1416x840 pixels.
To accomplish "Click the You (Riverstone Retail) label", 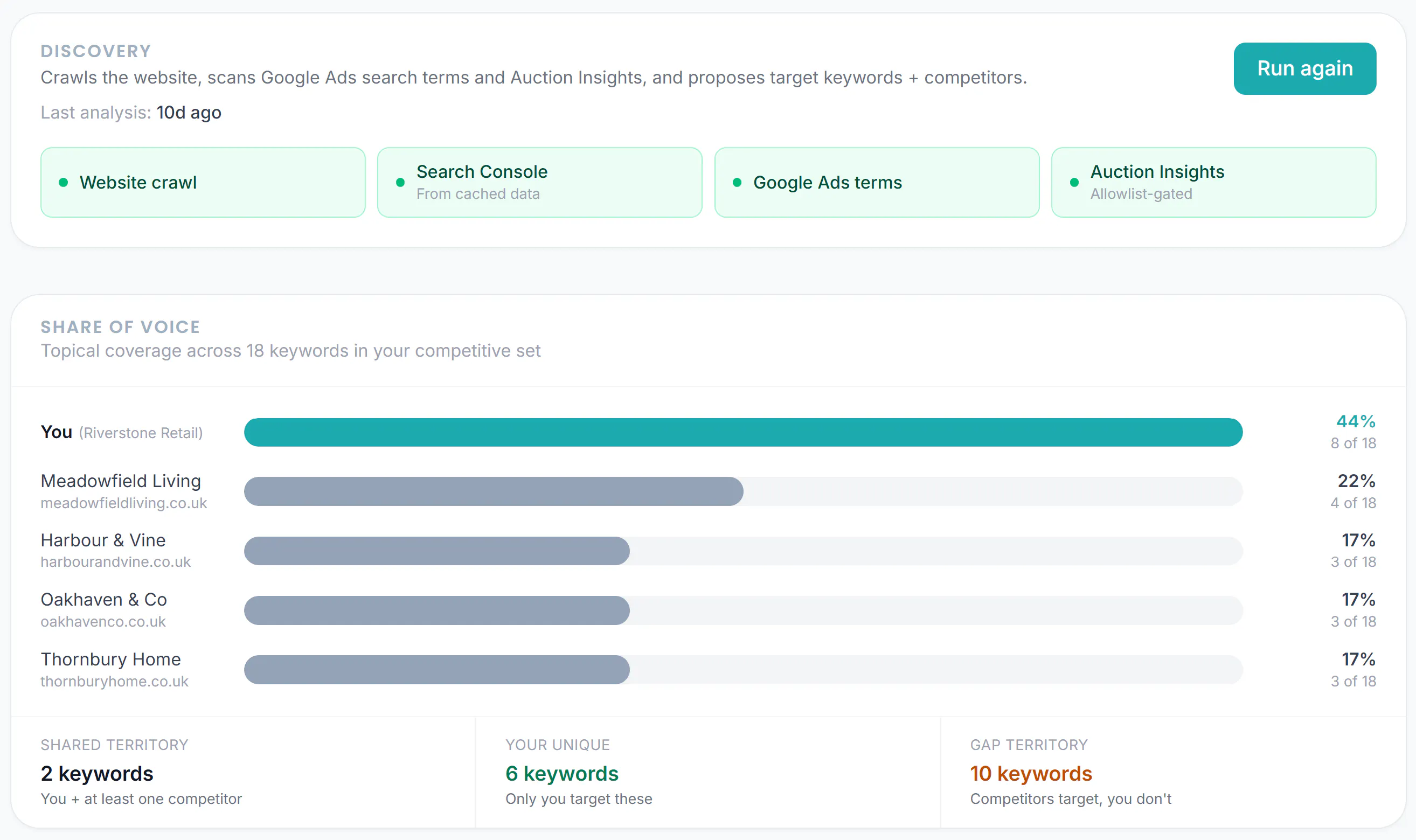I will point(122,433).
